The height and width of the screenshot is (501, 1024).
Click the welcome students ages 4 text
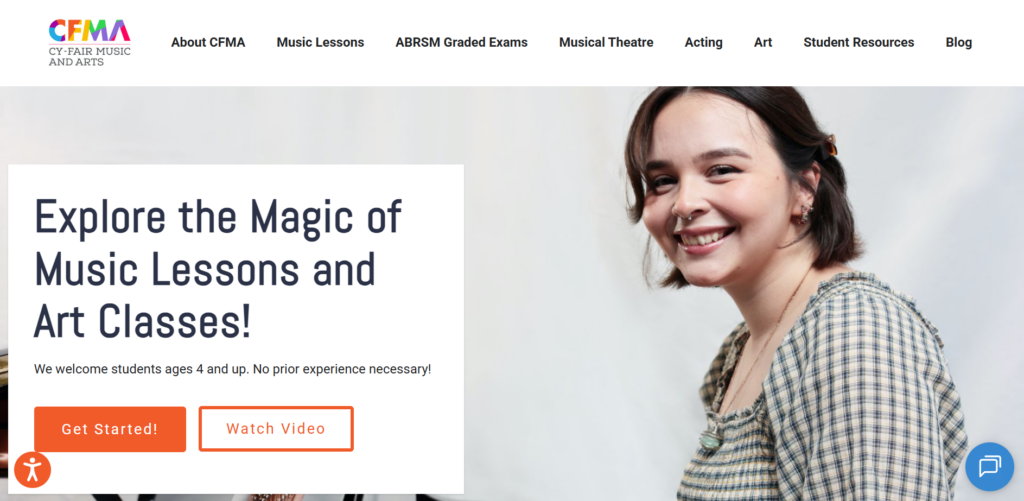click(232, 369)
